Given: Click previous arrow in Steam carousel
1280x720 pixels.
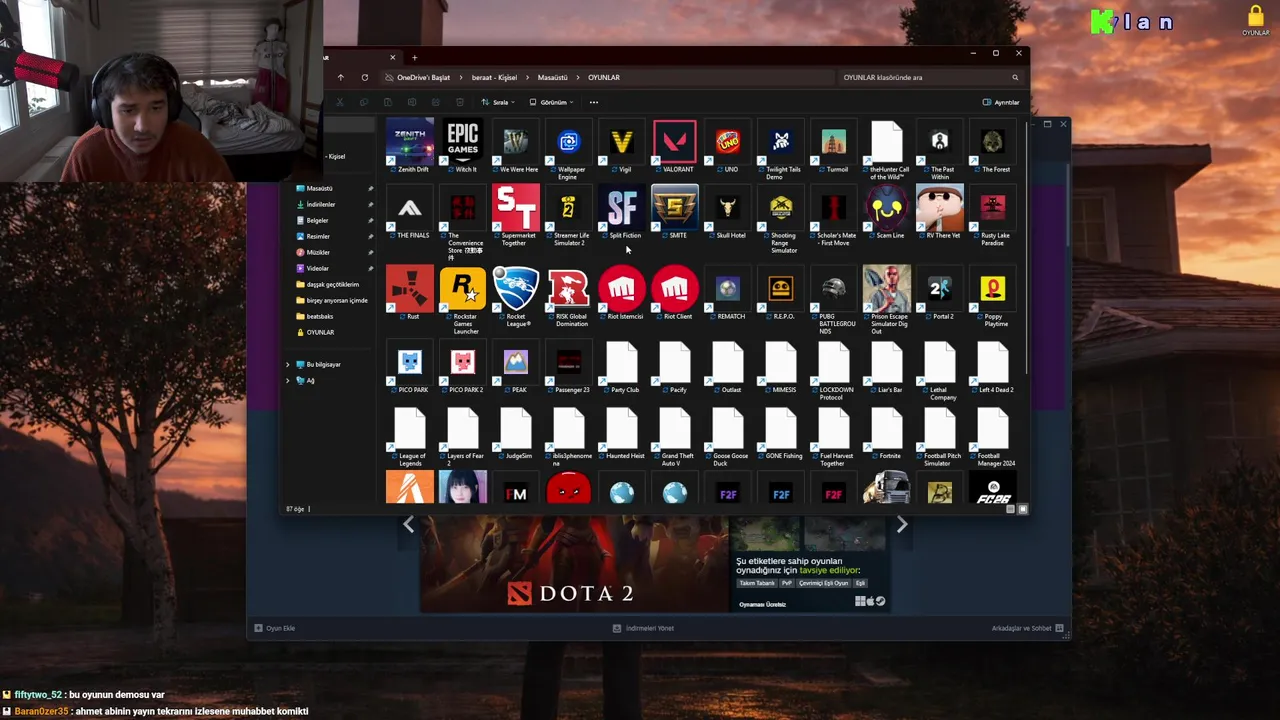Looking at the screenshot, I should (x=408, y=525).
